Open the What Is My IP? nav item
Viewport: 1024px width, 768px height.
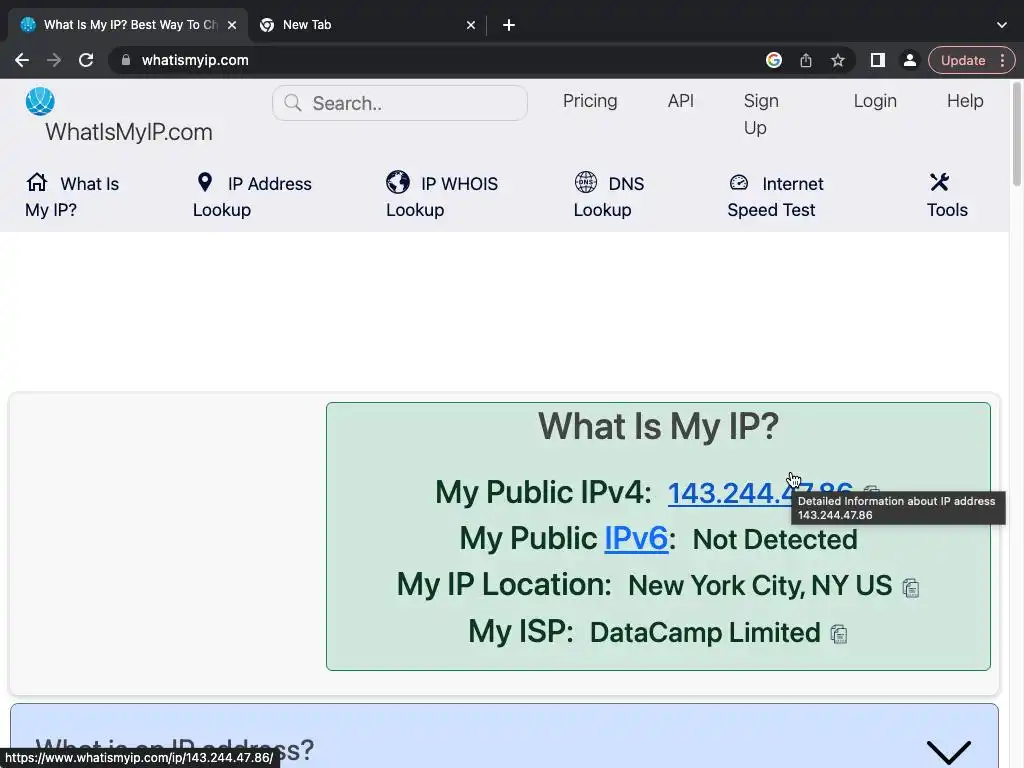click(72, 197)
